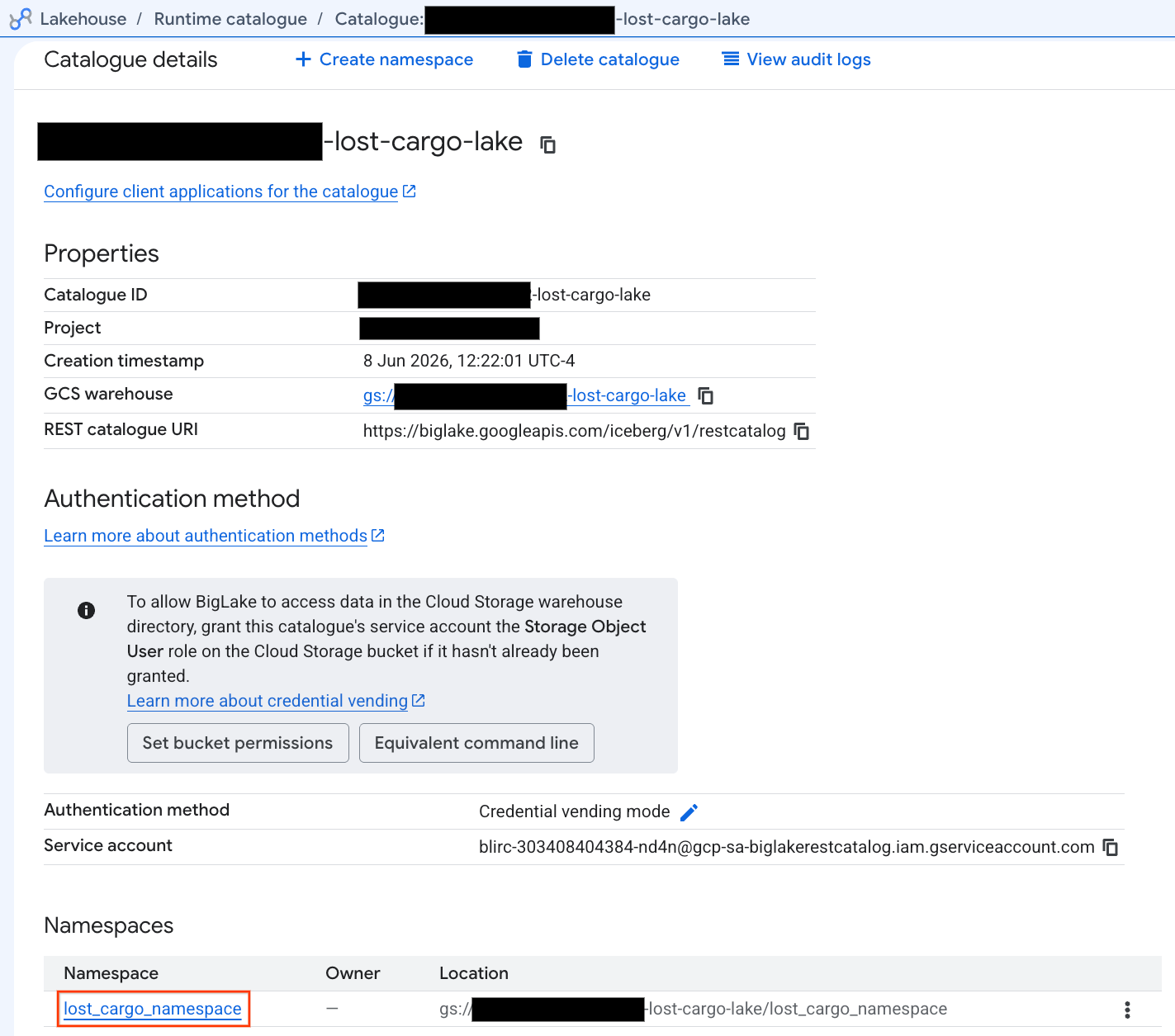
Task: Select the service account email text
Action: tap(787, 847)
